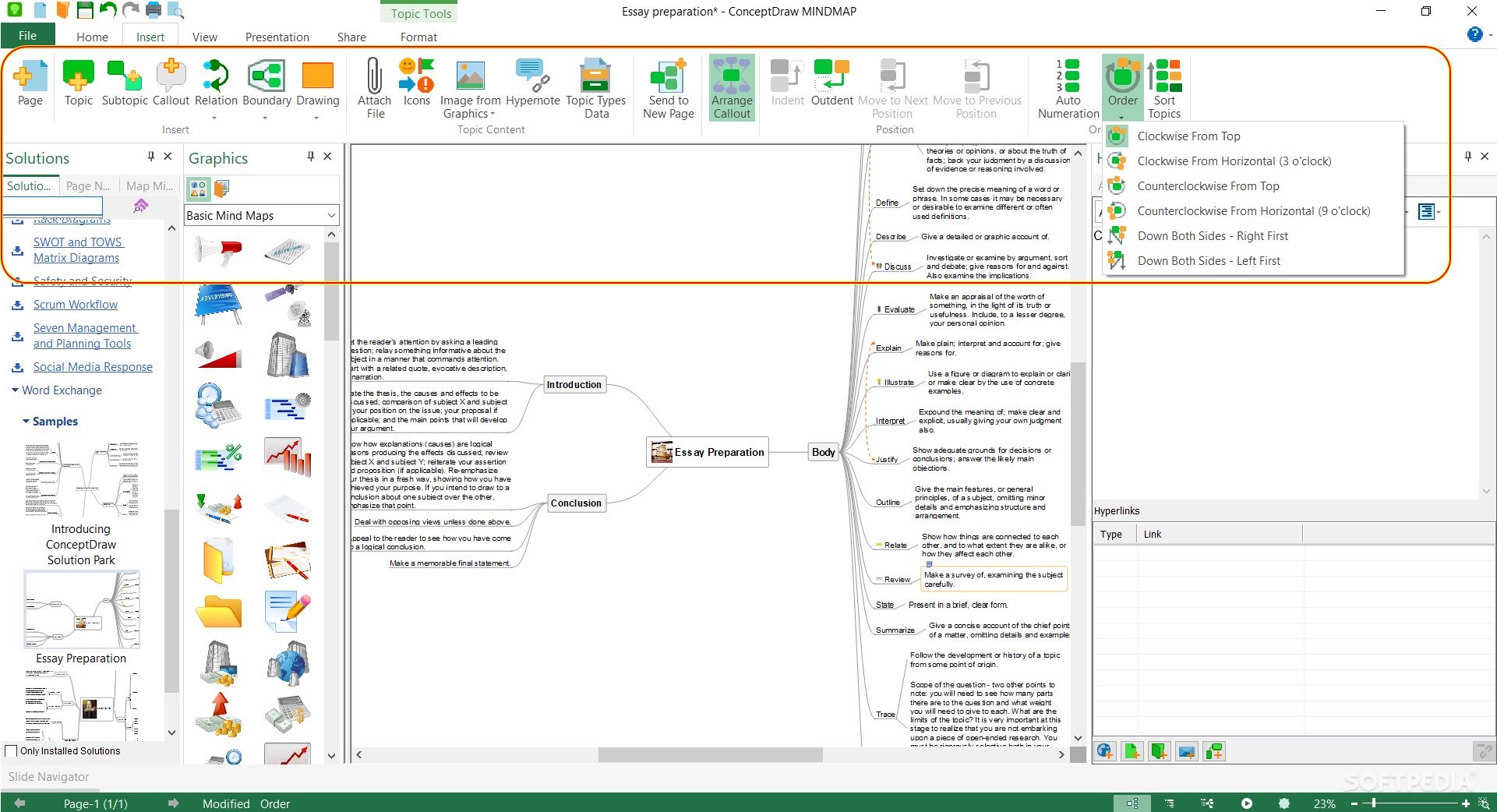
Task: Click the Save icon in quick access toolbar
Action: pyautogui.click(x=86, y=10)
